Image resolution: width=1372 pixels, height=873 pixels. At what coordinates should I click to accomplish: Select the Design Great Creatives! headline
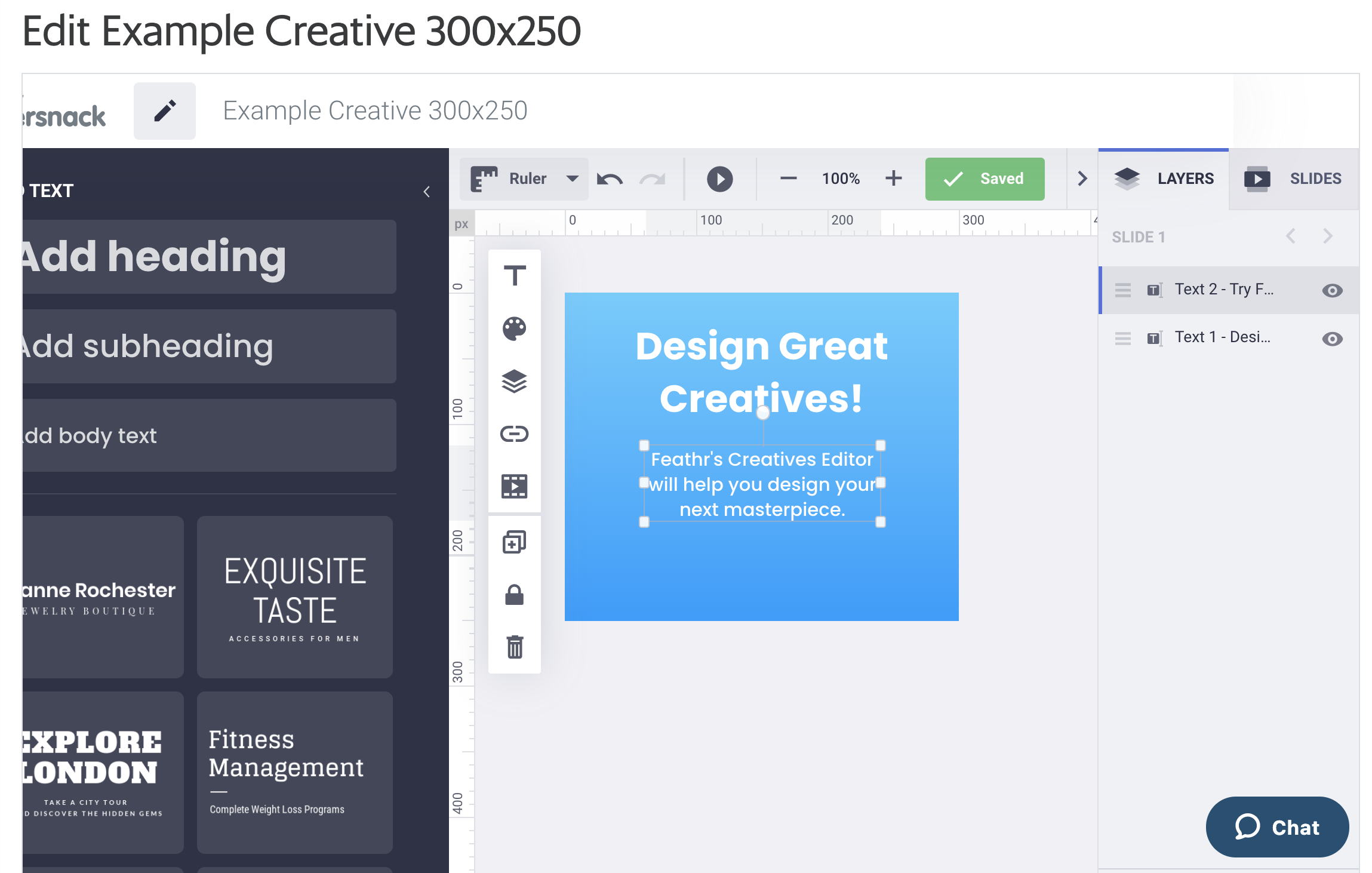point(761,371)
